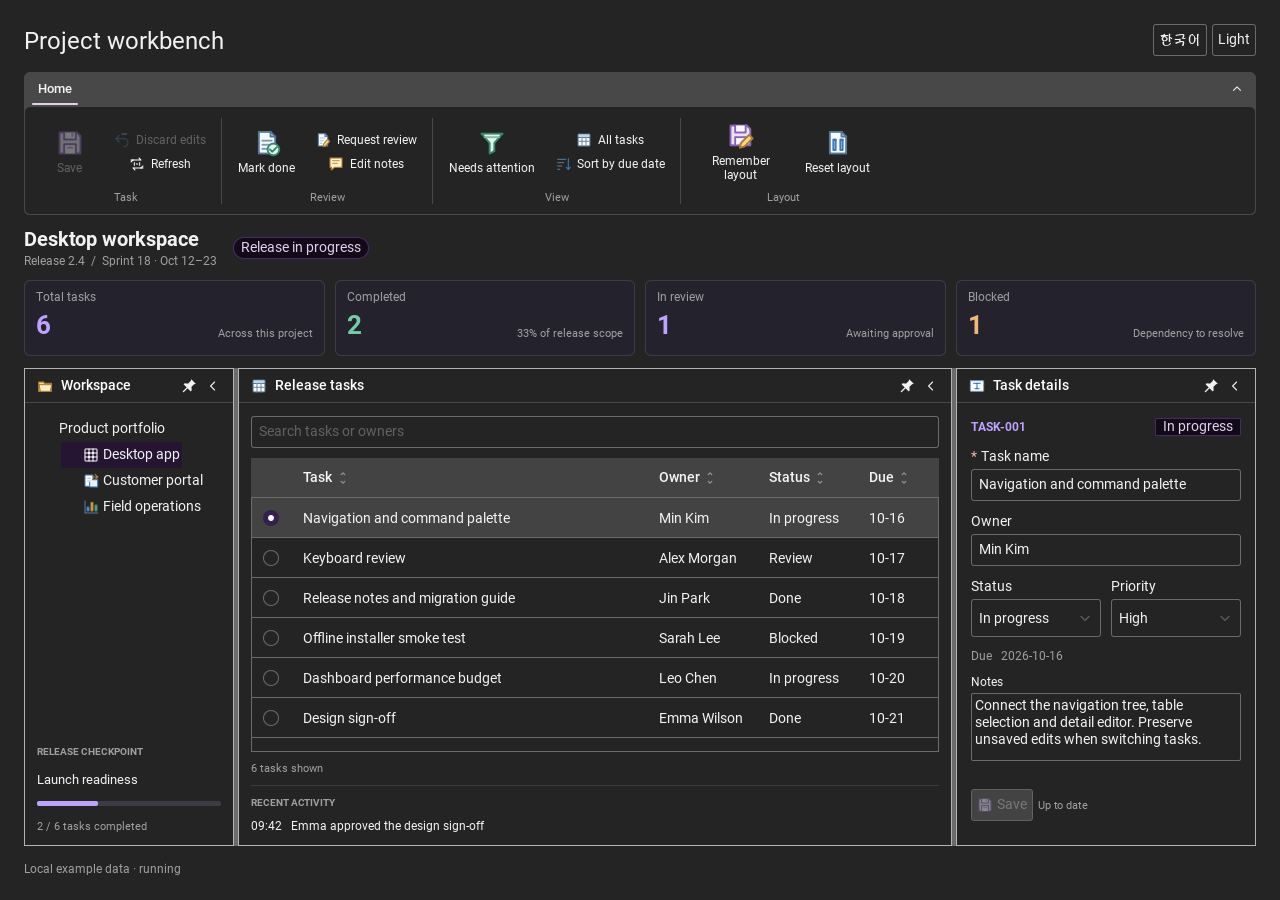Select the Keyboard review row radio button
The image size is (1280, 900).
coord(271,558)
